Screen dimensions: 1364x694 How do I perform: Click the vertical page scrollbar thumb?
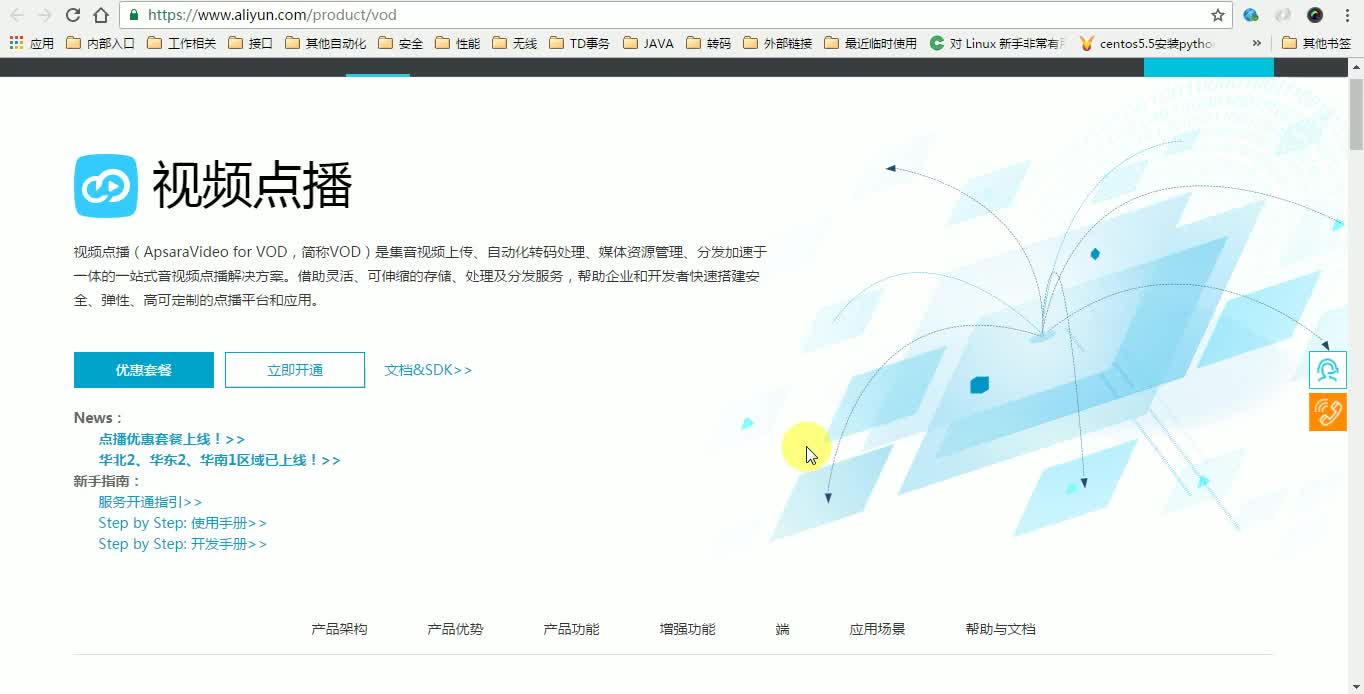(x=1355, y=115)
